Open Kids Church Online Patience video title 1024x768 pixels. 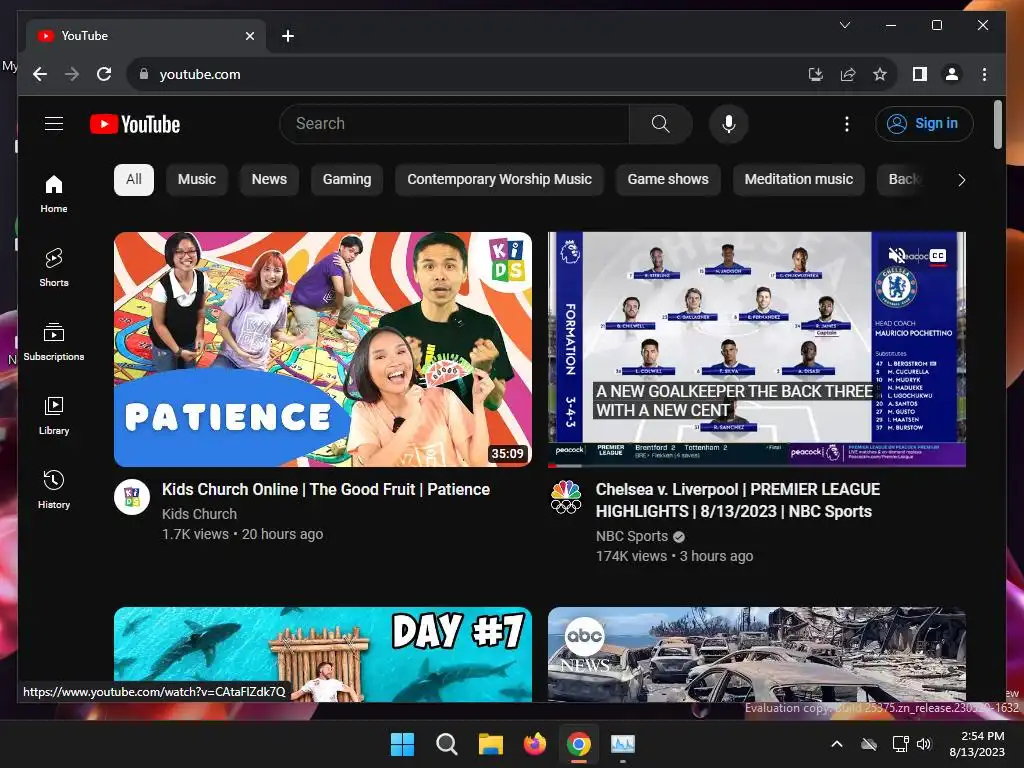326,489
